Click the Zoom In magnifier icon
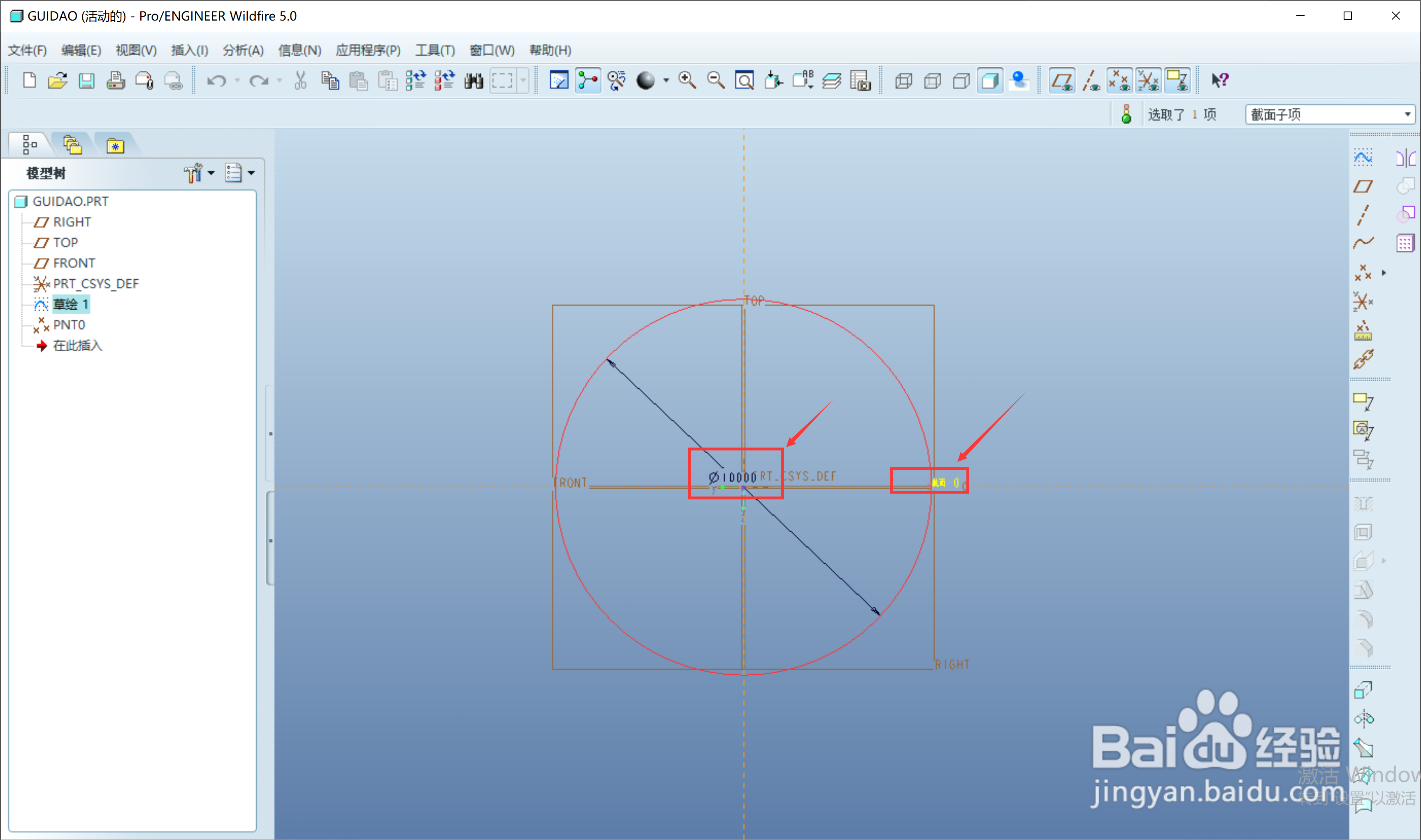1421x840 pixels. tap(687, 80)
